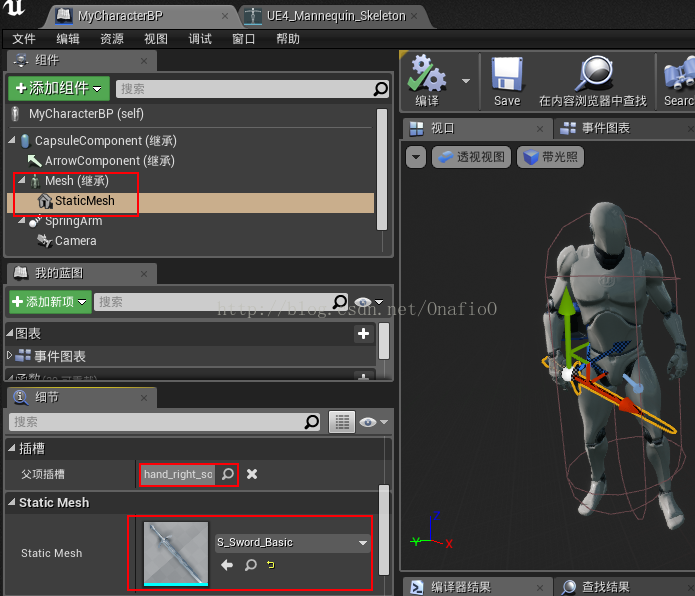
Task: Click the sword static mesh thumbnail
Action: point(176,553)
